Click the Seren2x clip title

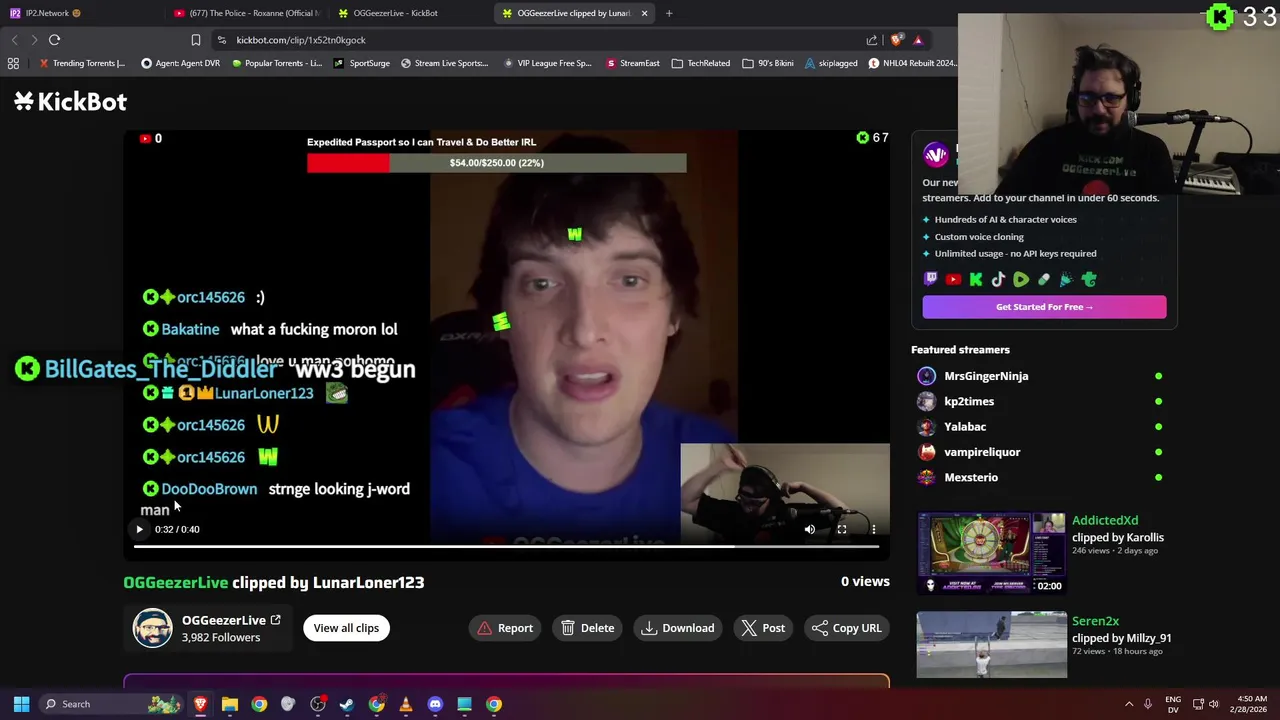(x=1095, y=621)
